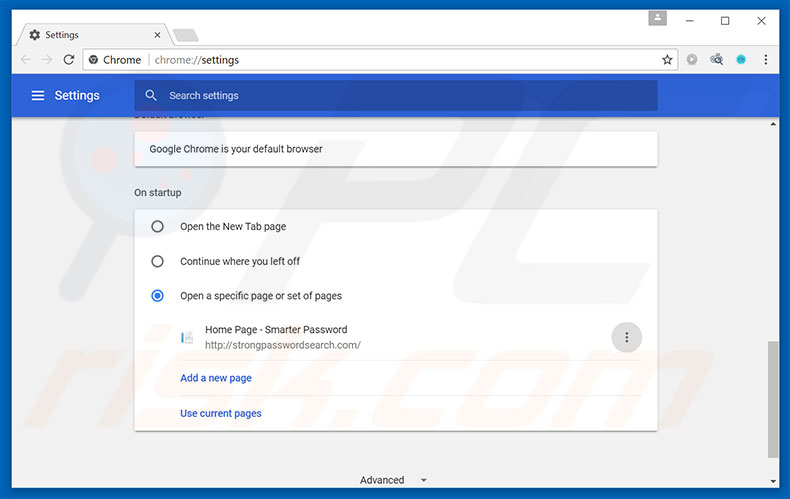
Task: Open a new tab button
Action: tap(186, 35)
